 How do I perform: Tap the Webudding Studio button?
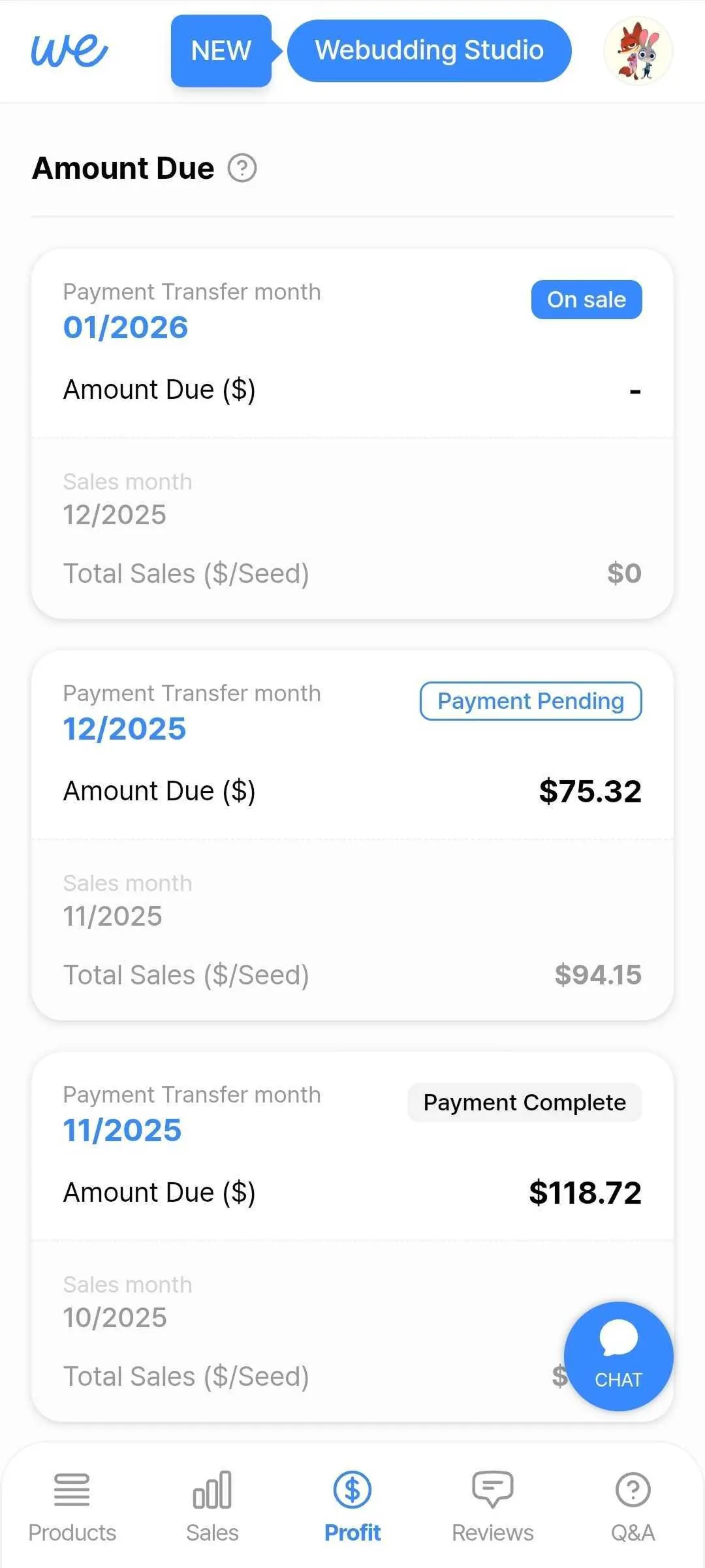pyautogui.click(x=430, y=51)
